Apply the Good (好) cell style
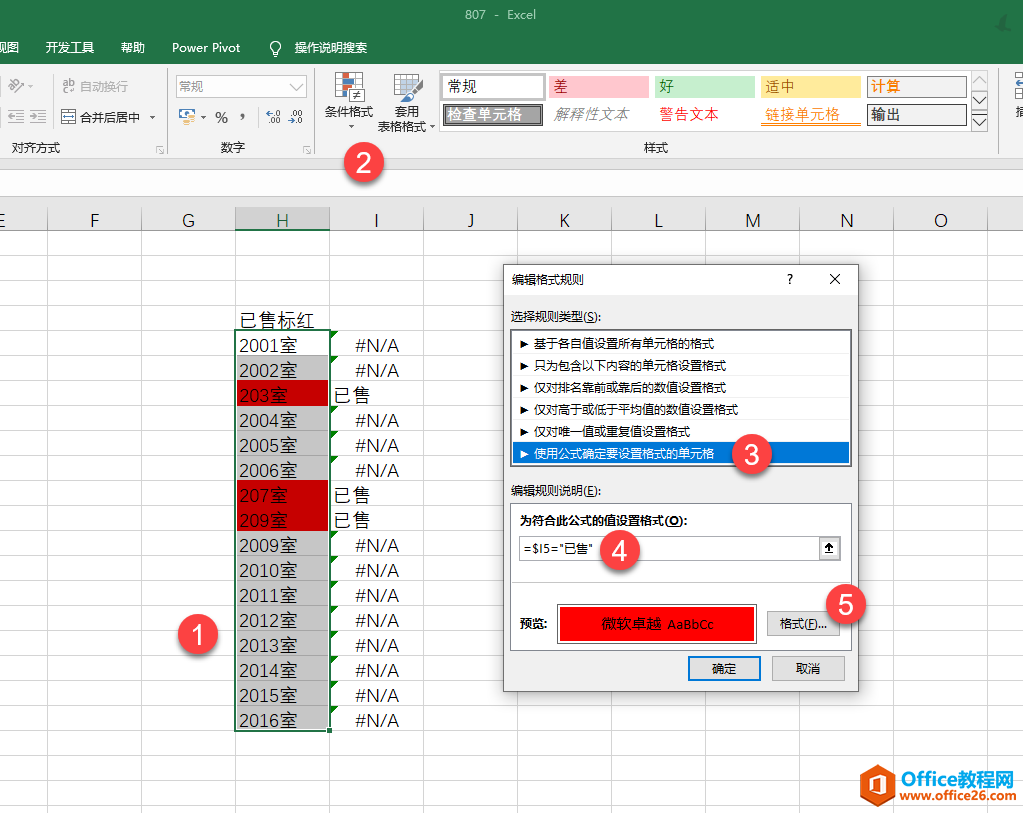The height and width of the screenshot is (813, 1023). 705,86
